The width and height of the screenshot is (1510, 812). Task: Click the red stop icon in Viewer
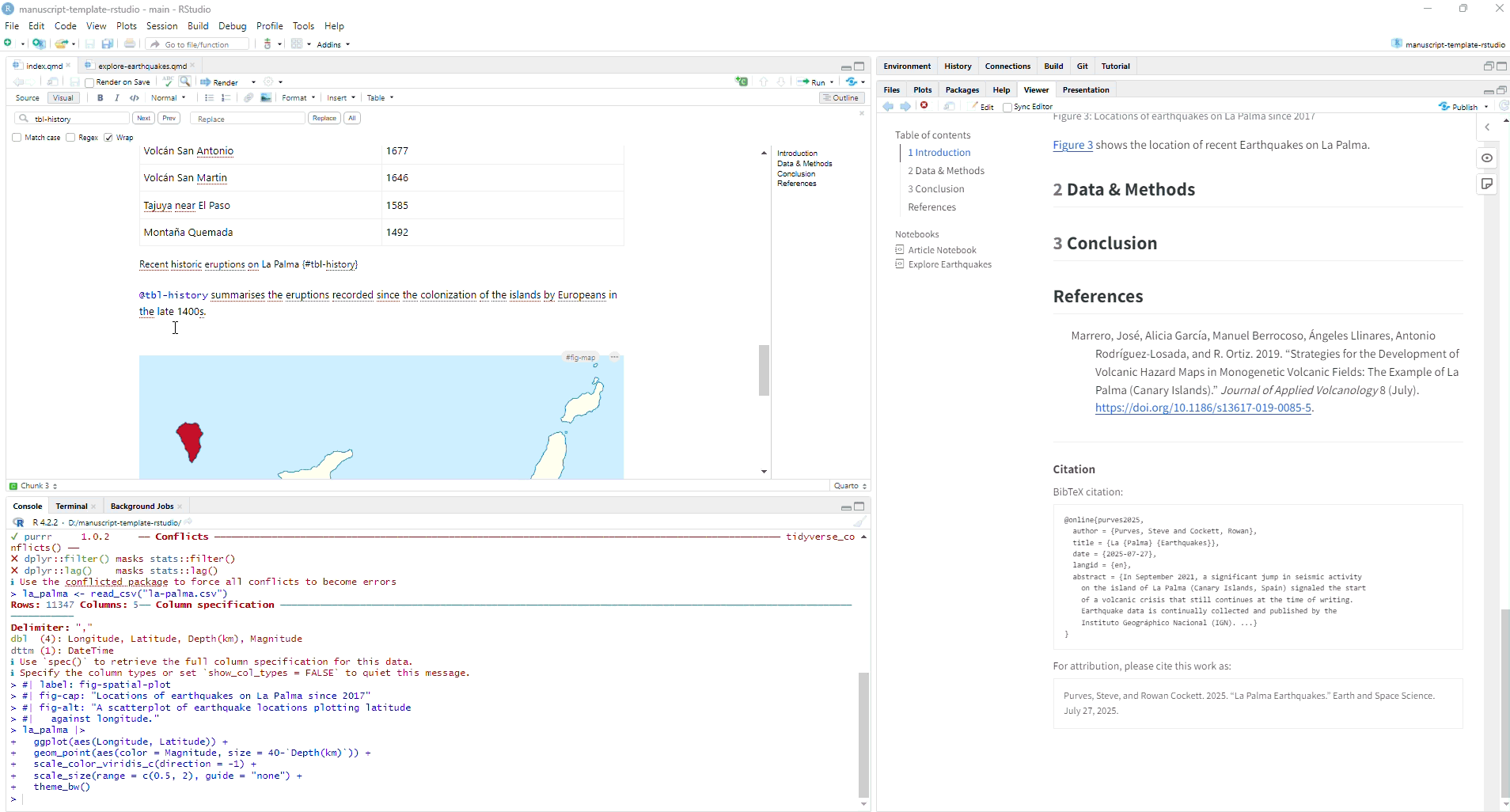tap(924, 106)
